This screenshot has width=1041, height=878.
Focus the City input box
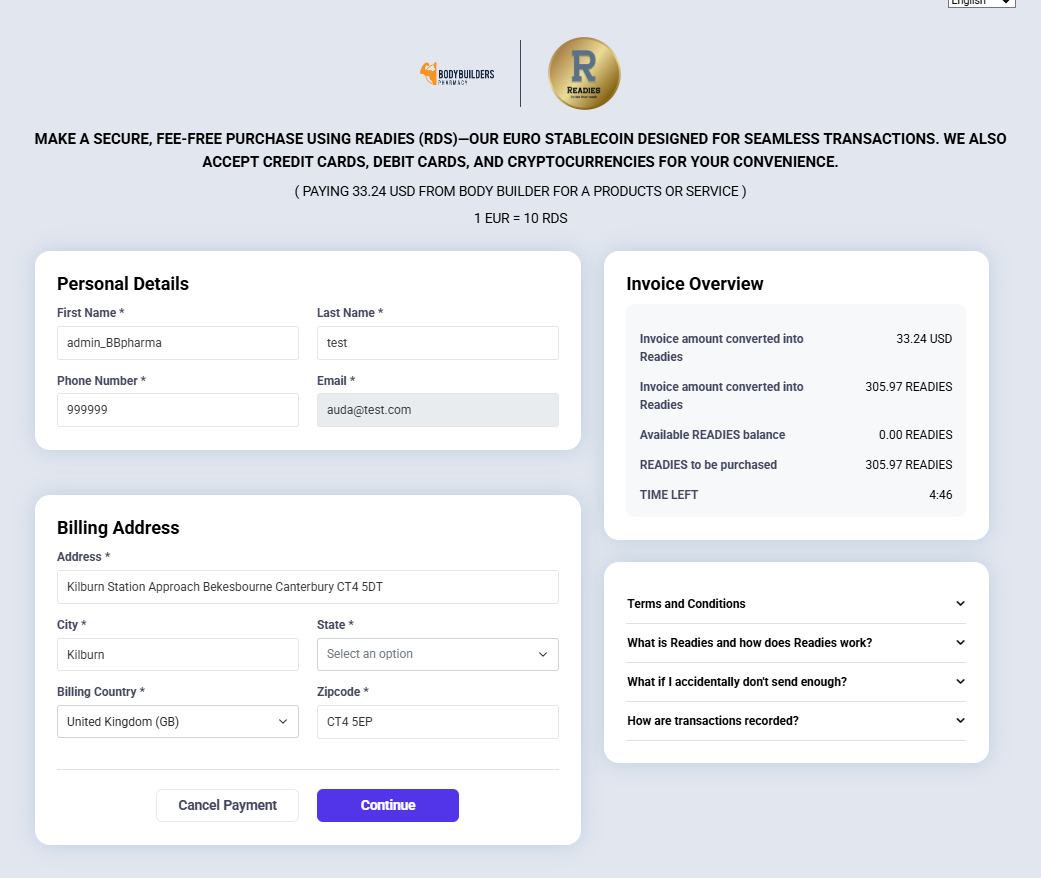(177, 655)
